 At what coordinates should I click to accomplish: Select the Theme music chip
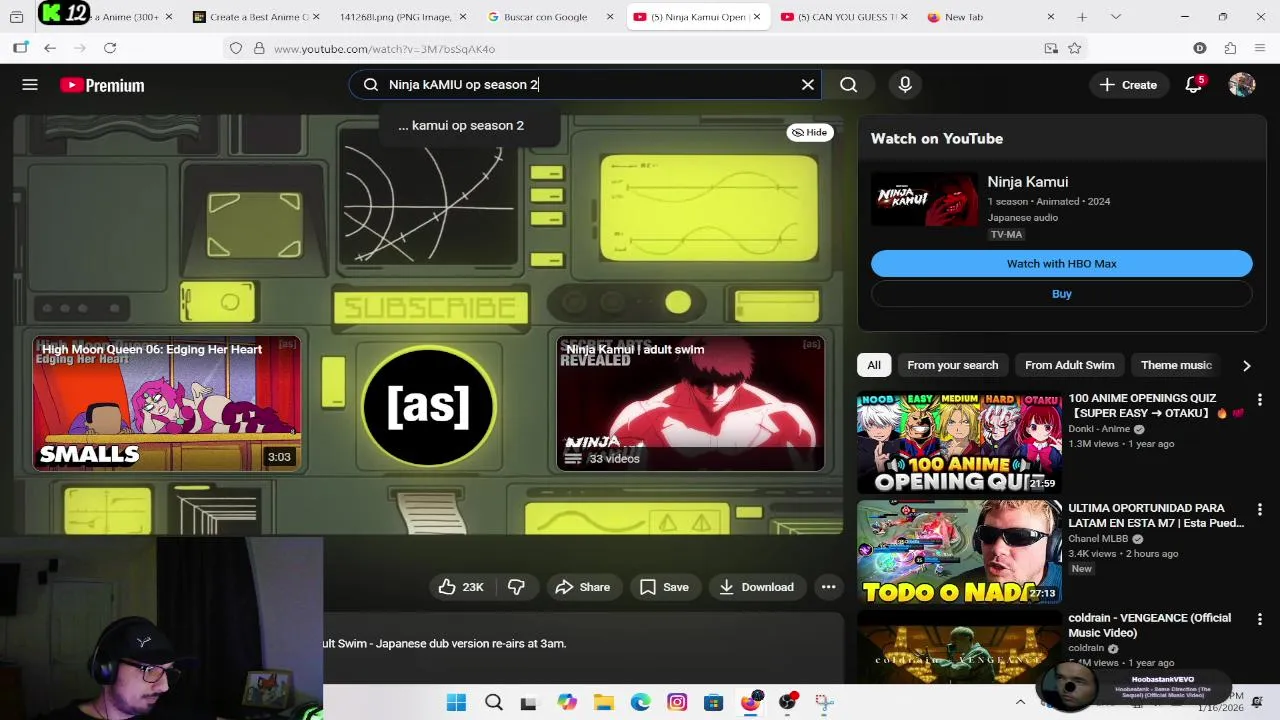tap(1176, 365)
